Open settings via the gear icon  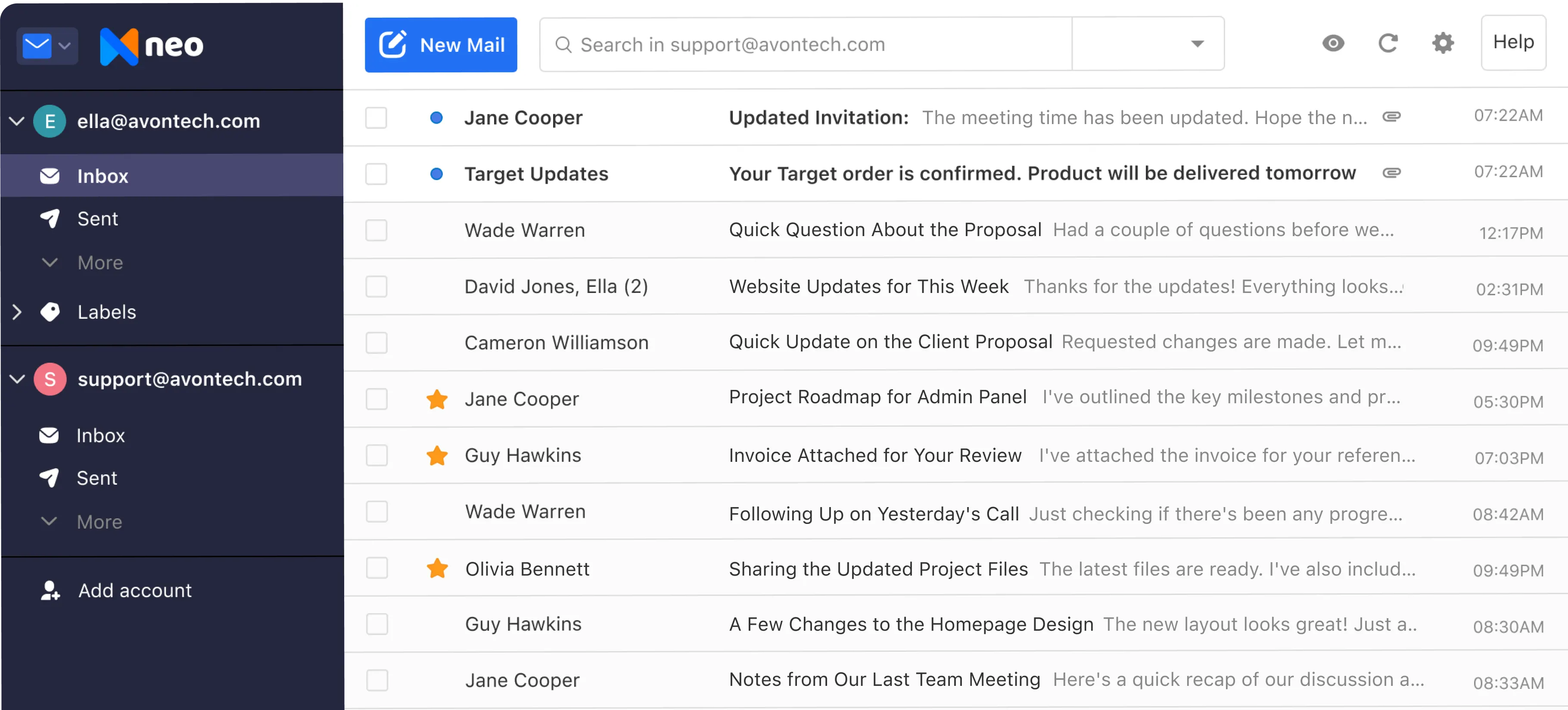[x=1443, y=43]
